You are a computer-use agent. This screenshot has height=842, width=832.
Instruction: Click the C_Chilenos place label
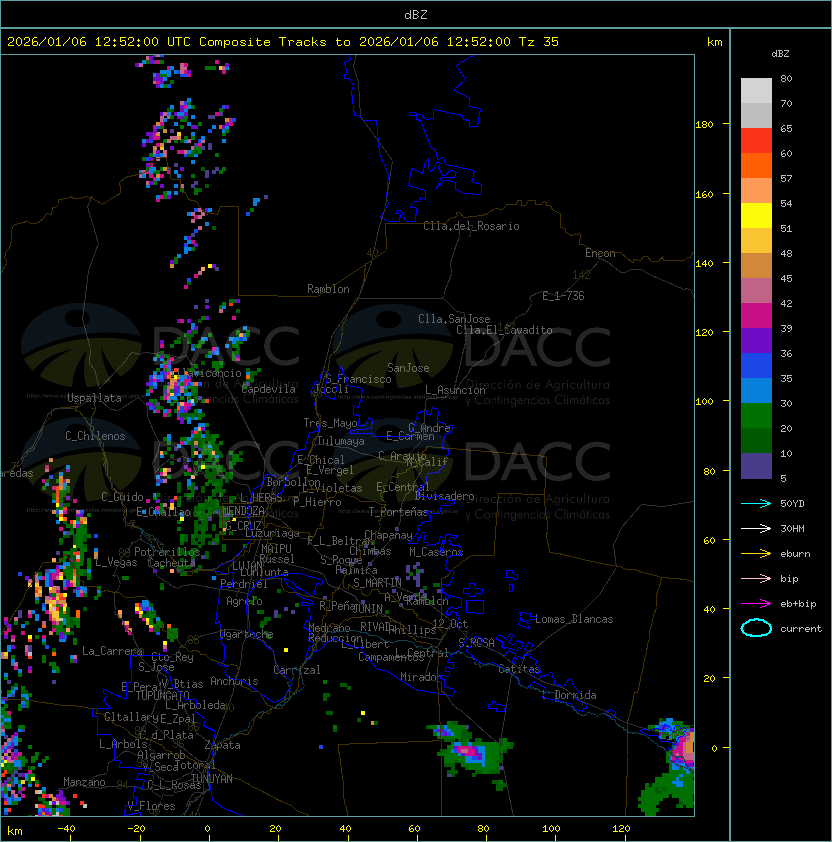pyautogui.click(x=95, y=436)
